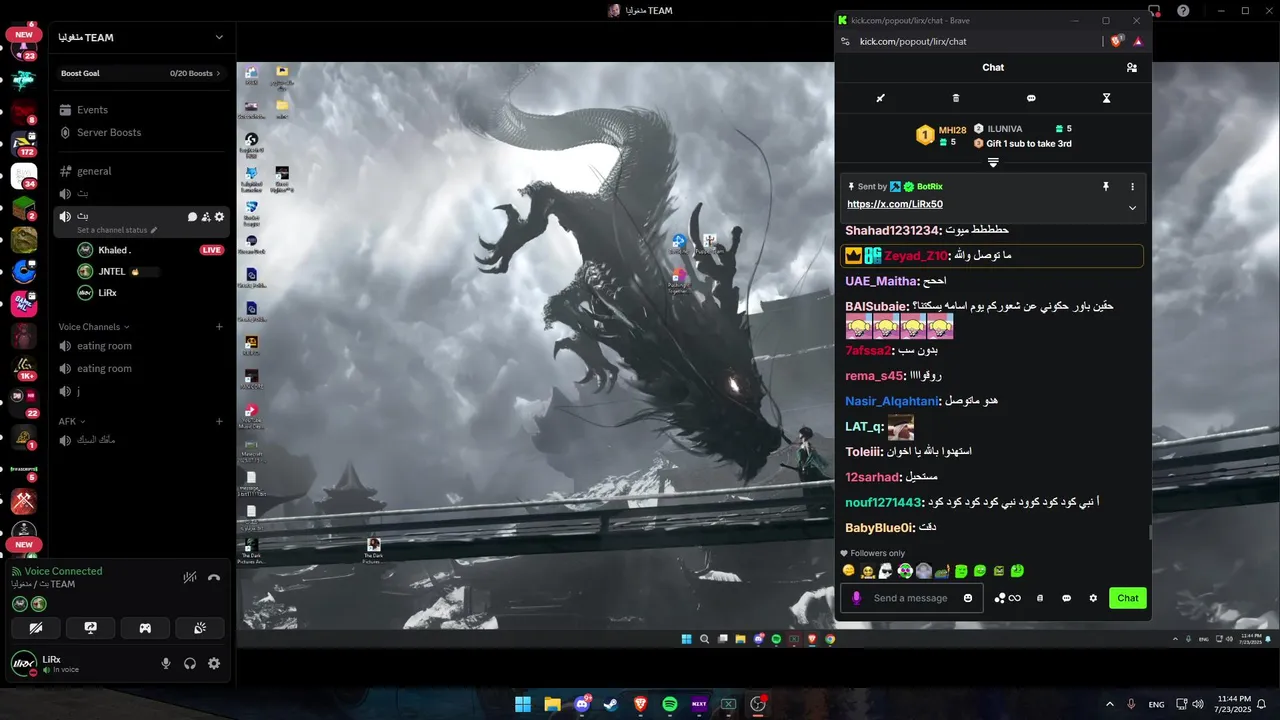This screenshot has width=1280, height=720.
Task: Insert the first yellow smiley quick emote
Action: click(x=849, y=571)
